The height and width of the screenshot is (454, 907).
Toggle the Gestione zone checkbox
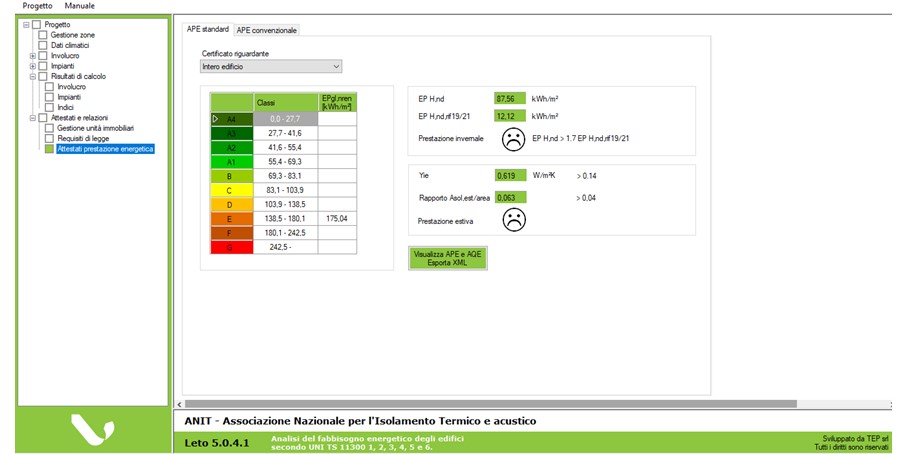point(42,35)
